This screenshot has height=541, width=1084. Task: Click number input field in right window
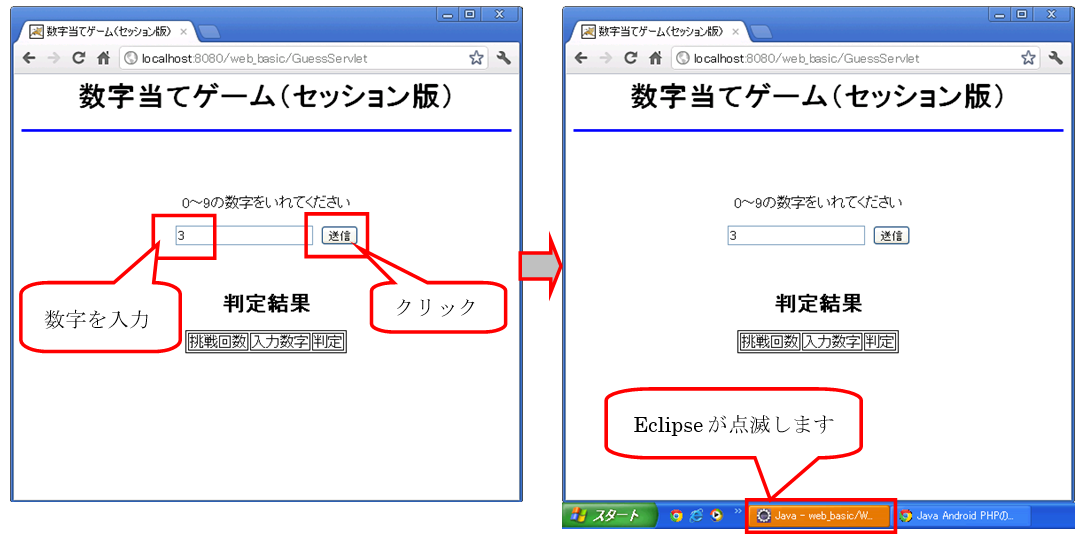pyautogui.click(x=796, y=236)
